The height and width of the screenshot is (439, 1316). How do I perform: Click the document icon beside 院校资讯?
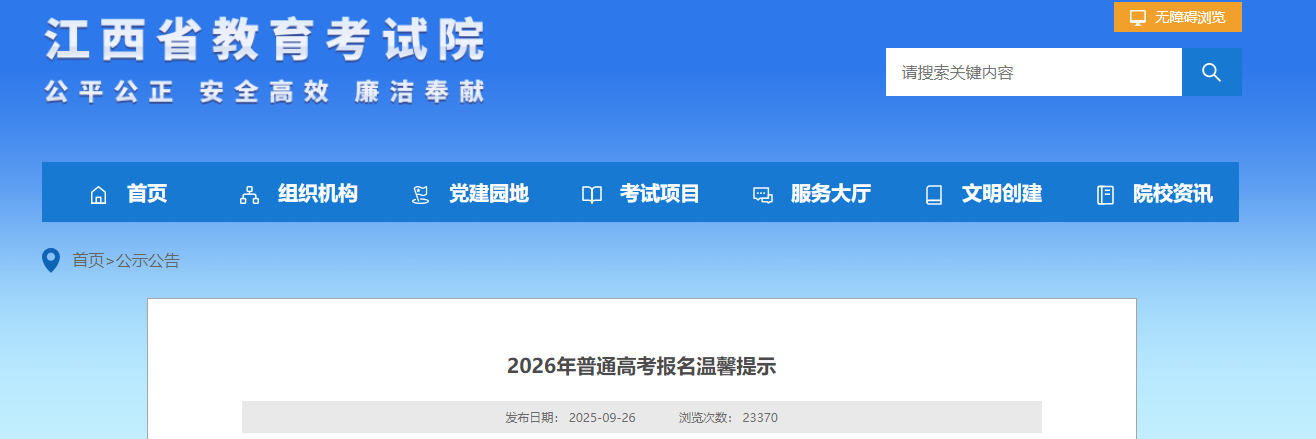(1105, 195)
